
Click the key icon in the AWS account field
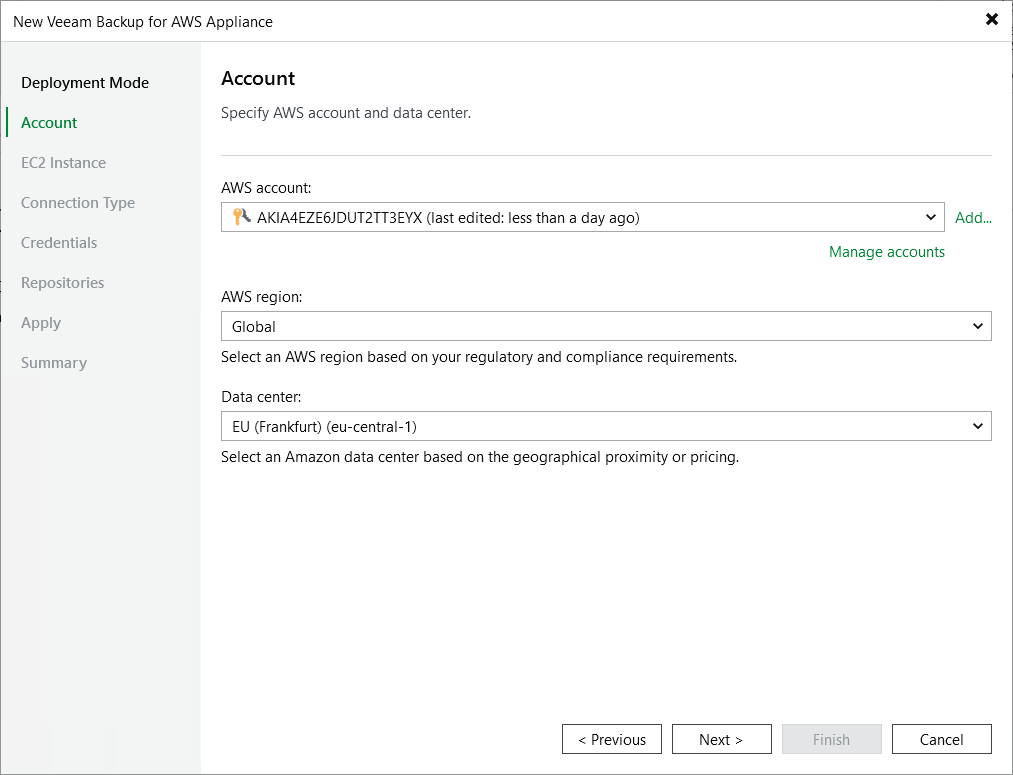click(x=239, y=217)
